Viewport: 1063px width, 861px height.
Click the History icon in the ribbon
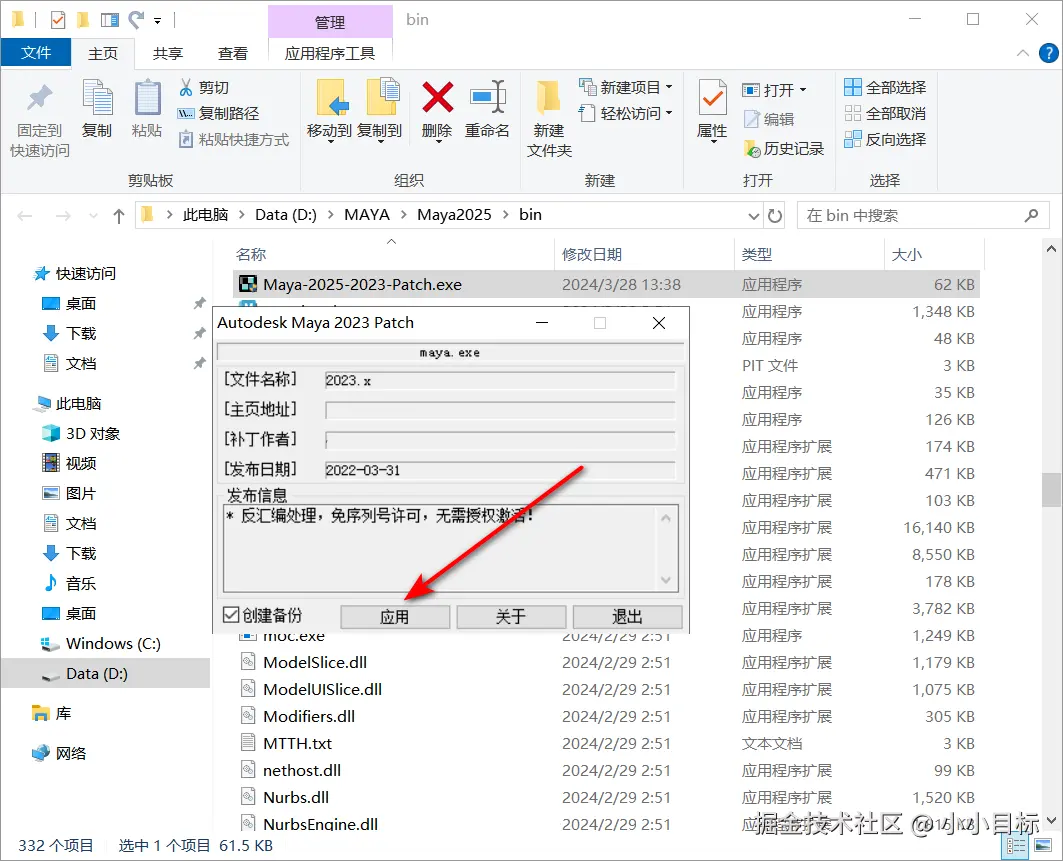pos(752,148)
